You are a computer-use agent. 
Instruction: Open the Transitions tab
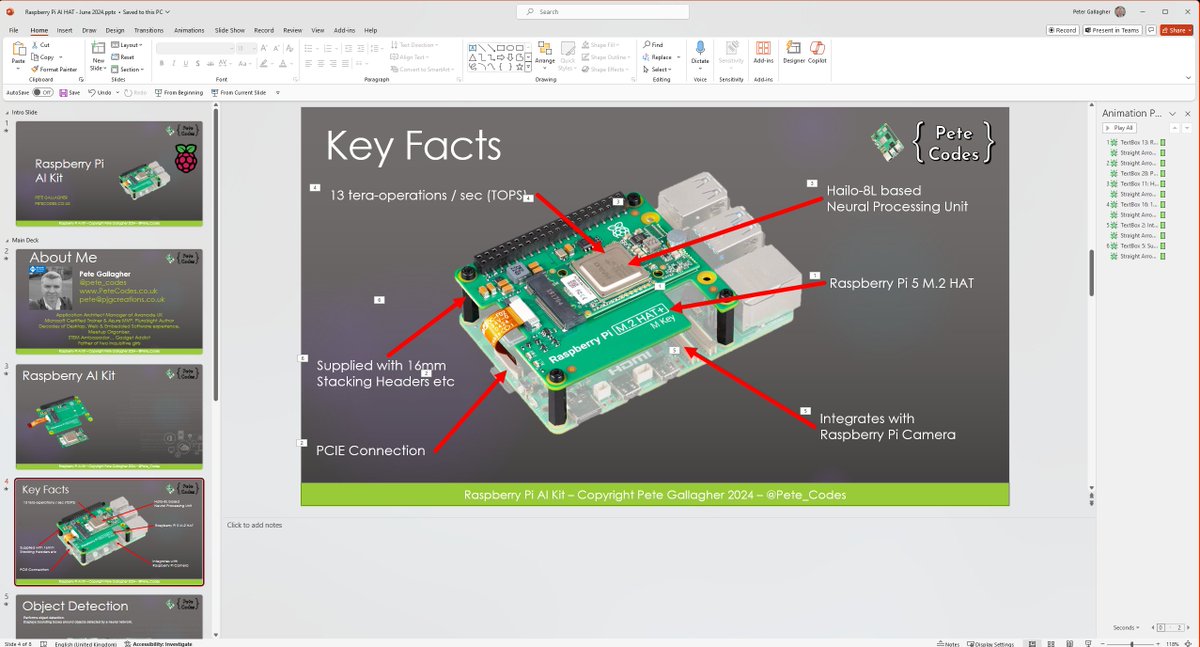pyautogui.click(x=149, y=30)
